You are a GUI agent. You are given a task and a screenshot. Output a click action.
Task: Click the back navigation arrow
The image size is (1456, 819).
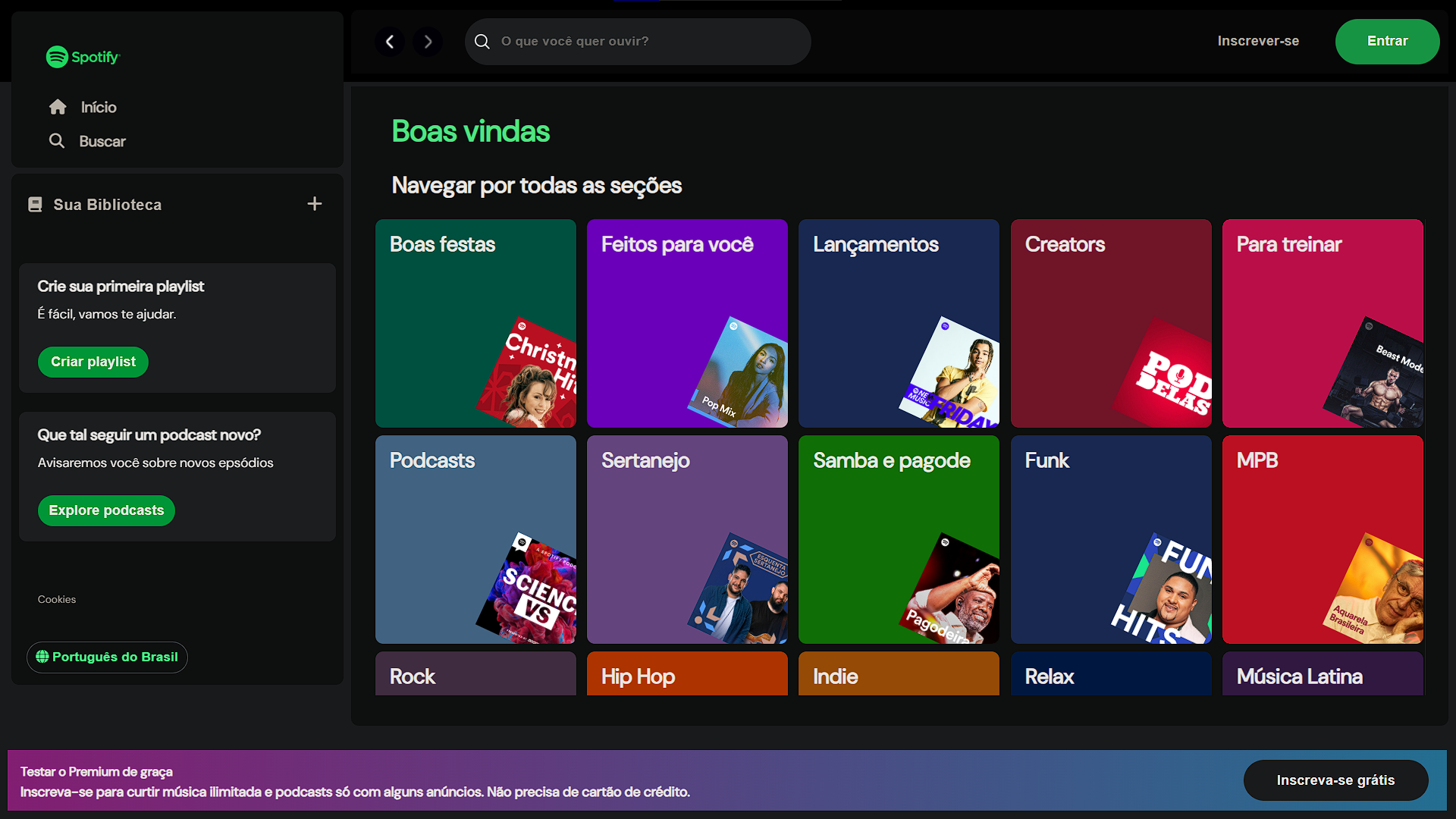click(x=390, y=42)
